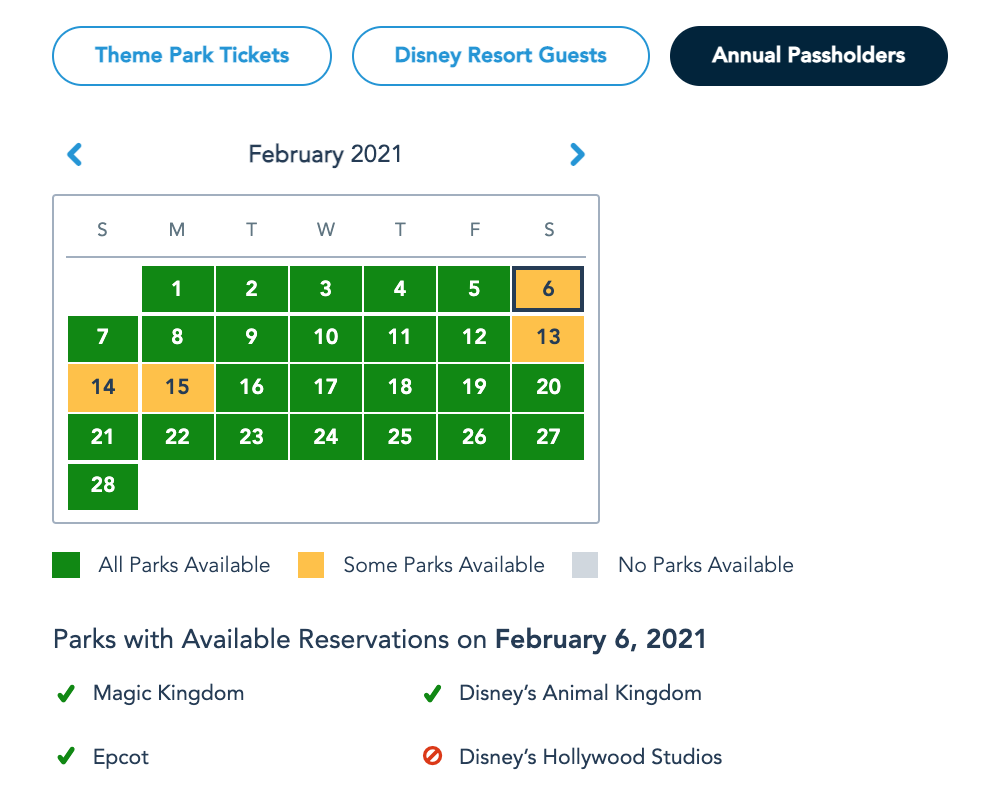Click the green checkmark beside Epcot
This screenshot has width=988, height=804.
66,757
